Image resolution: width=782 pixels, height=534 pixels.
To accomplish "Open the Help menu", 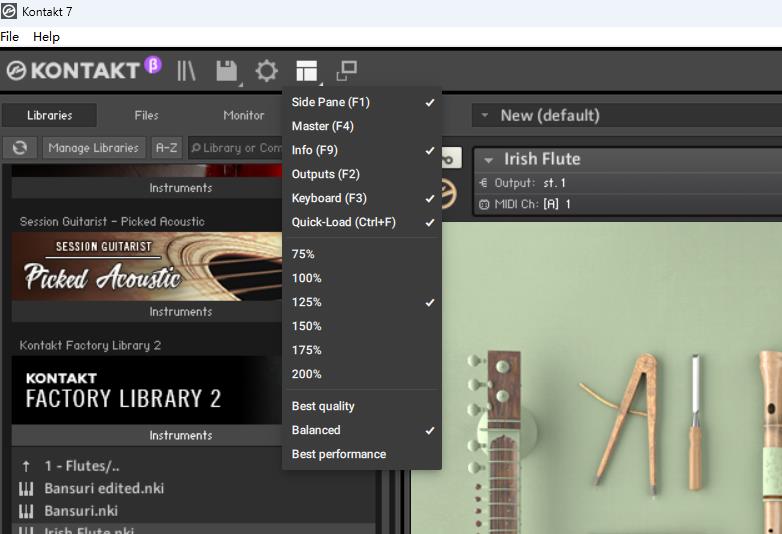I will (46, 37).
